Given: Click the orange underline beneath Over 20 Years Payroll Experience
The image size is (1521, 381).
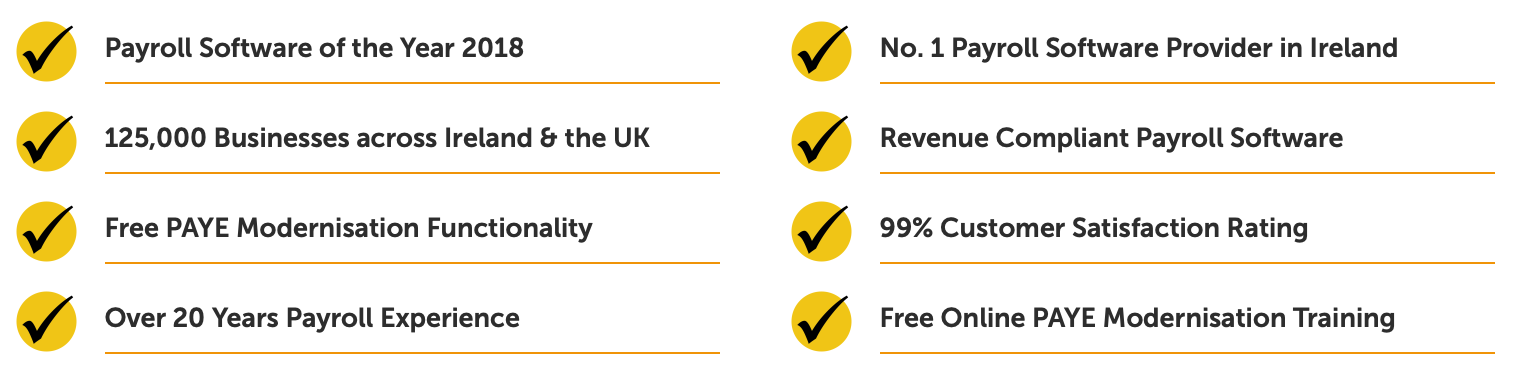Looking at the screenshot, I should (x=412, y=352).
